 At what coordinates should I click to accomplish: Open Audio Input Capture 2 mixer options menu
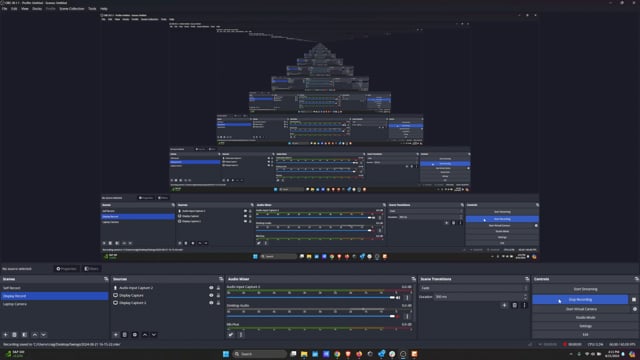click(x=407, y=298)
